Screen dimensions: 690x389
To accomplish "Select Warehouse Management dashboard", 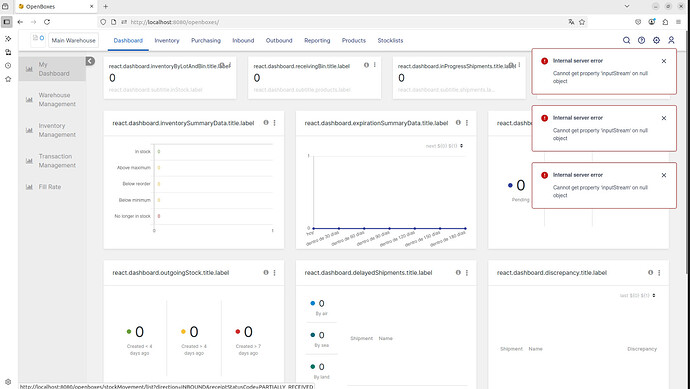I will [x=52, y=99].
